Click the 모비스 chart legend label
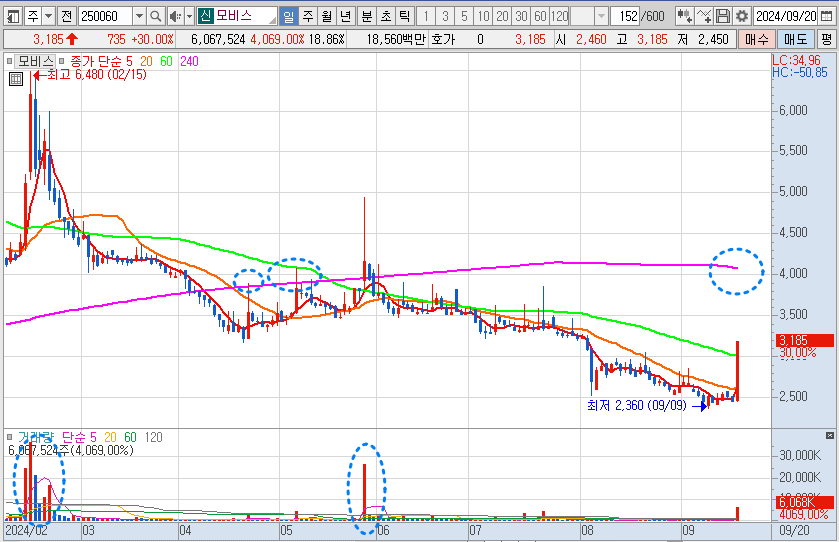 [x=35, y=61]
